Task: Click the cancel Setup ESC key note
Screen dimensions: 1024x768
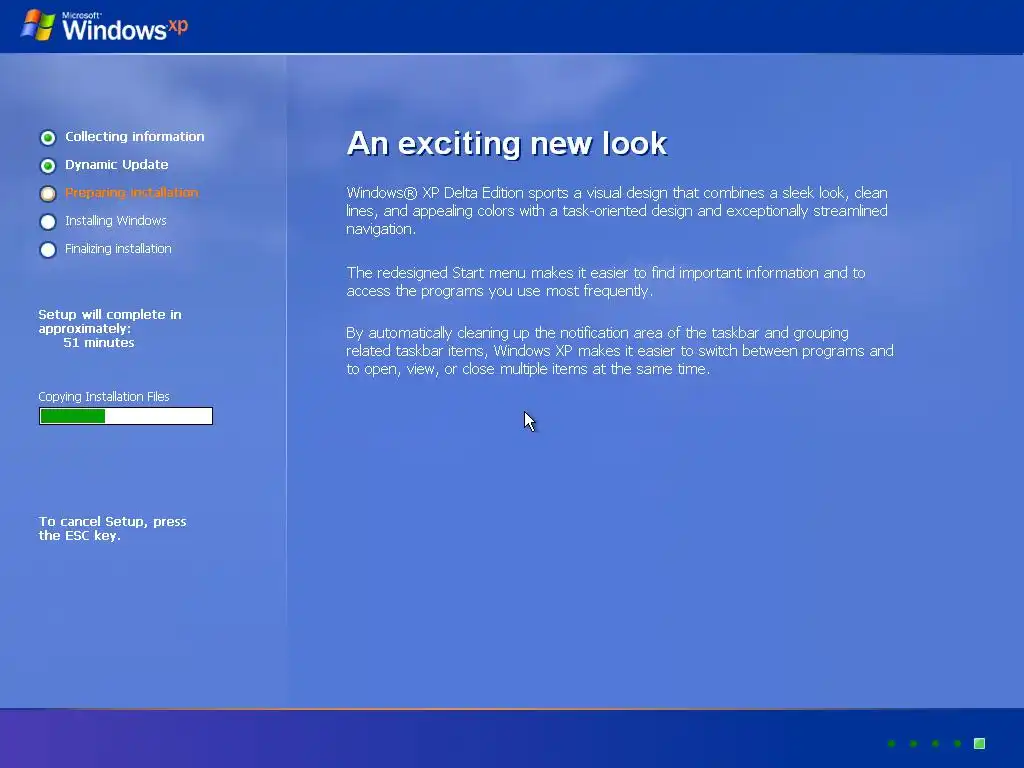Action: pos(112,528)
